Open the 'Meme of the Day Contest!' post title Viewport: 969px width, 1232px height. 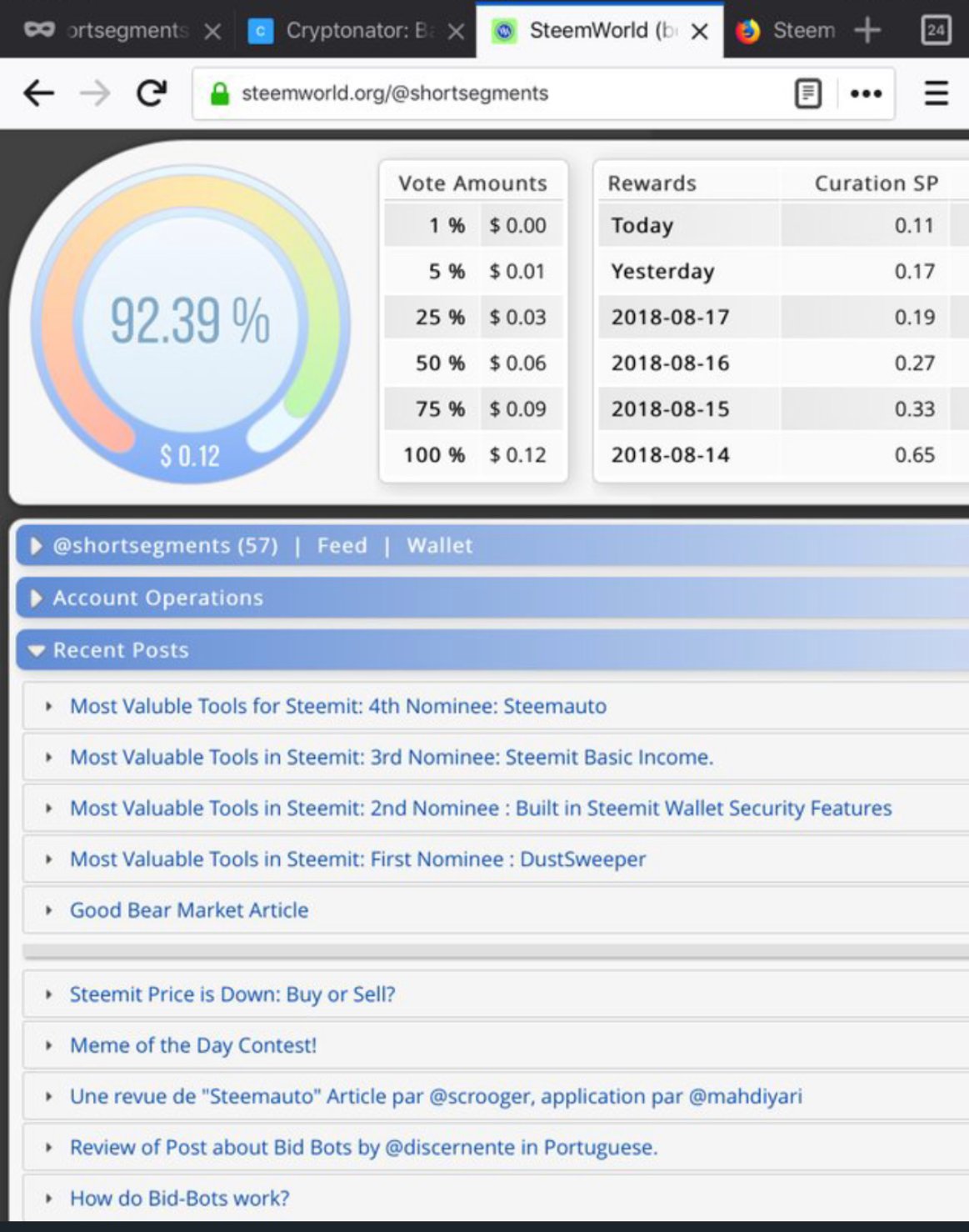(x=193, y=1044)
